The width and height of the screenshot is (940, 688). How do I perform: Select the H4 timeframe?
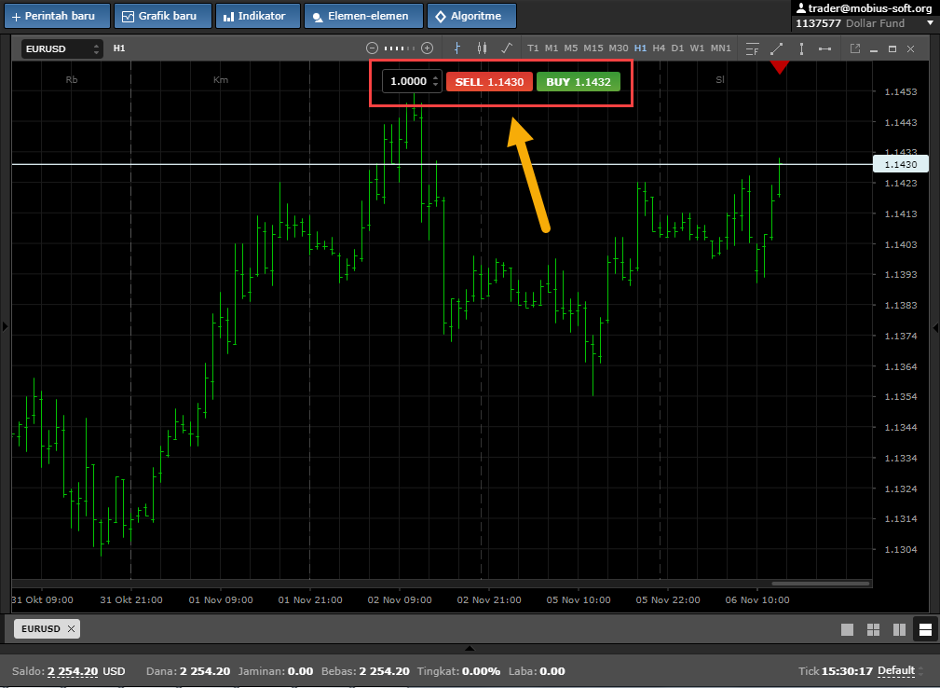659,49
